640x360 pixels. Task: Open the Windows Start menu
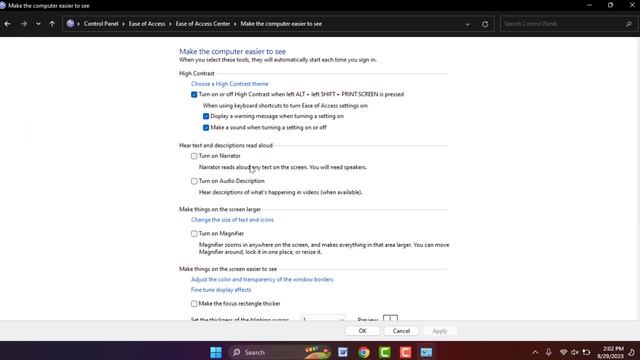216,352
